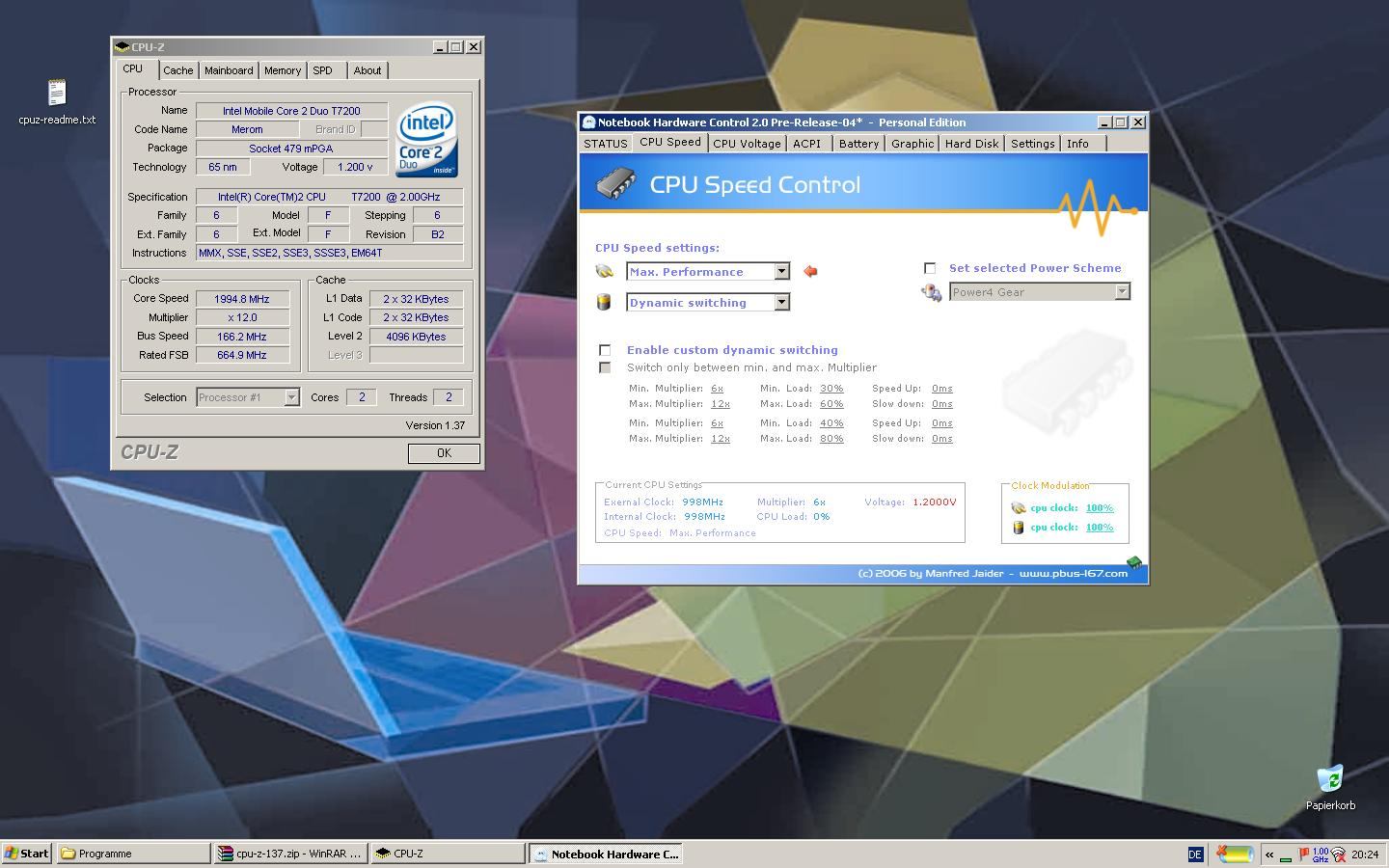The image size is (1389, 868).
Task: Open the Memory tab in CPU-Z
Action: (x=283, y=70)
